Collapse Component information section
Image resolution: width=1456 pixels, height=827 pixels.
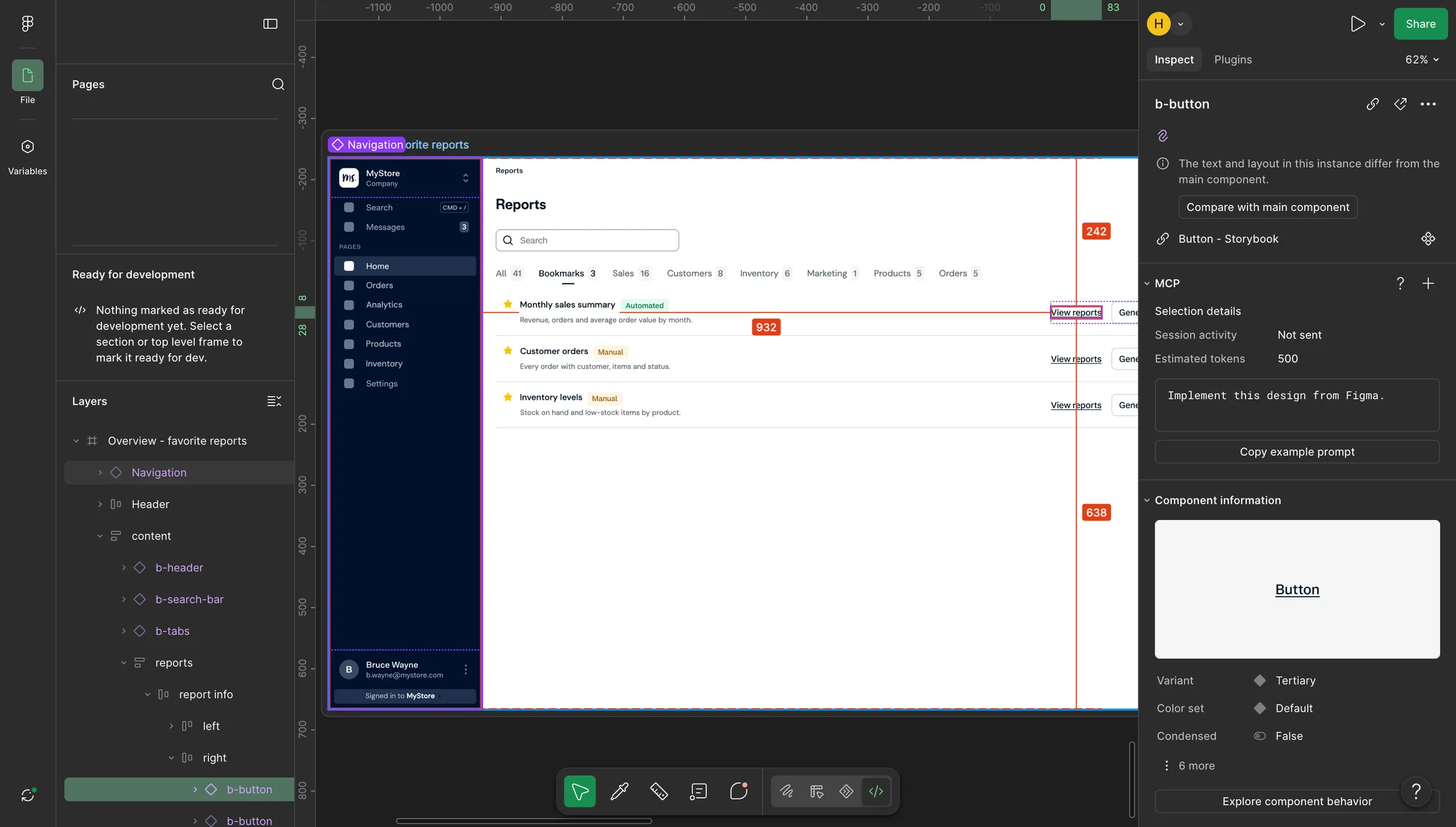coord(1147,500)
